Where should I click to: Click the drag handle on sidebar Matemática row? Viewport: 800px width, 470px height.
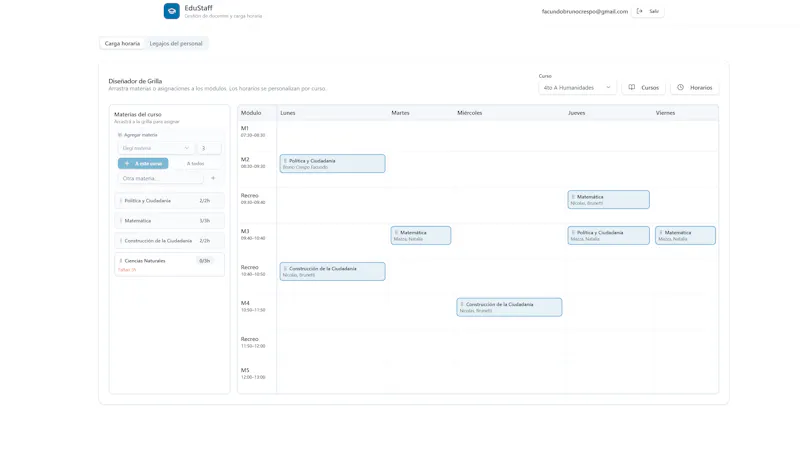(121, 221)
